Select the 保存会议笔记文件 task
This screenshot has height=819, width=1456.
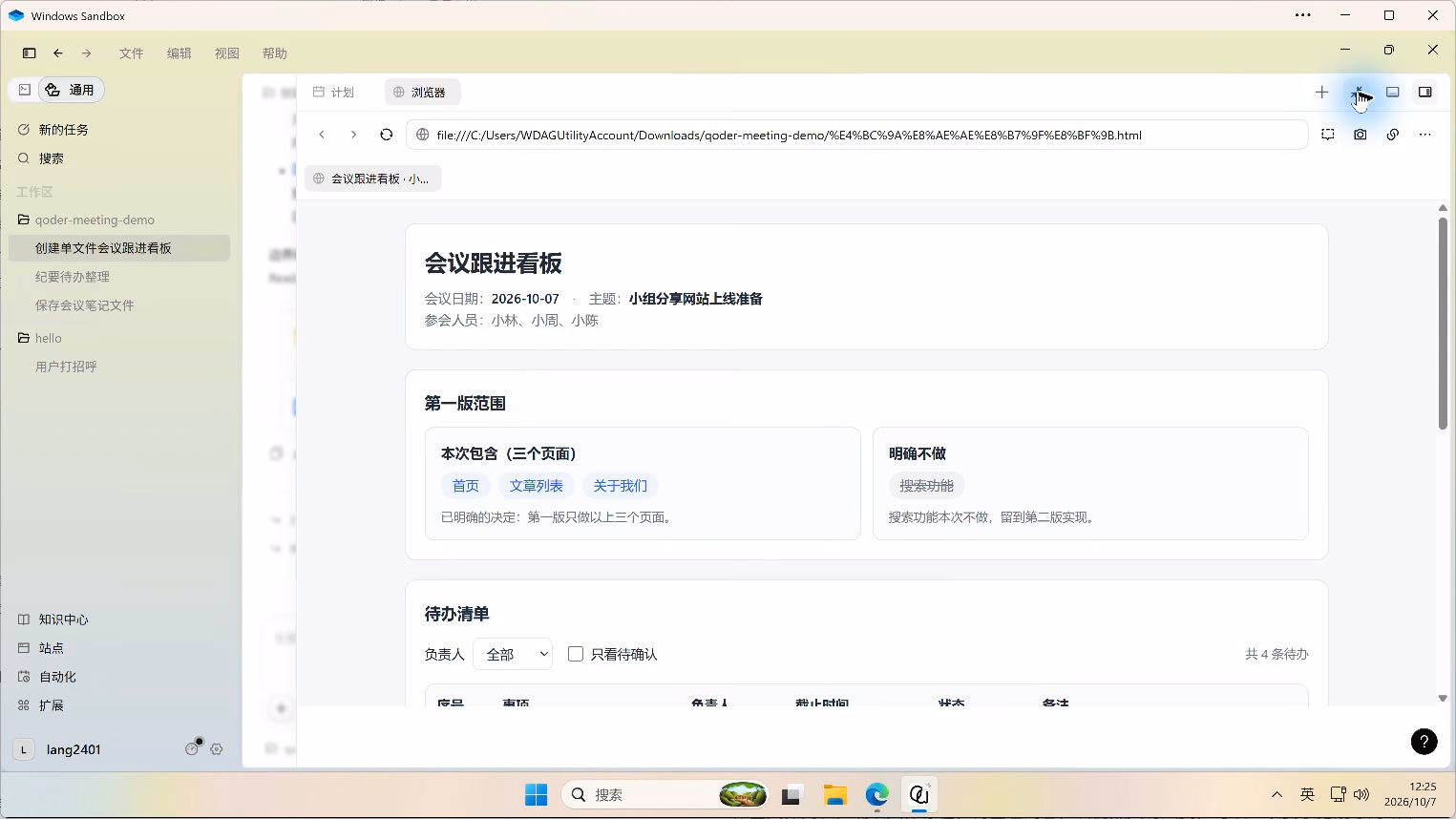pos(119,305)
